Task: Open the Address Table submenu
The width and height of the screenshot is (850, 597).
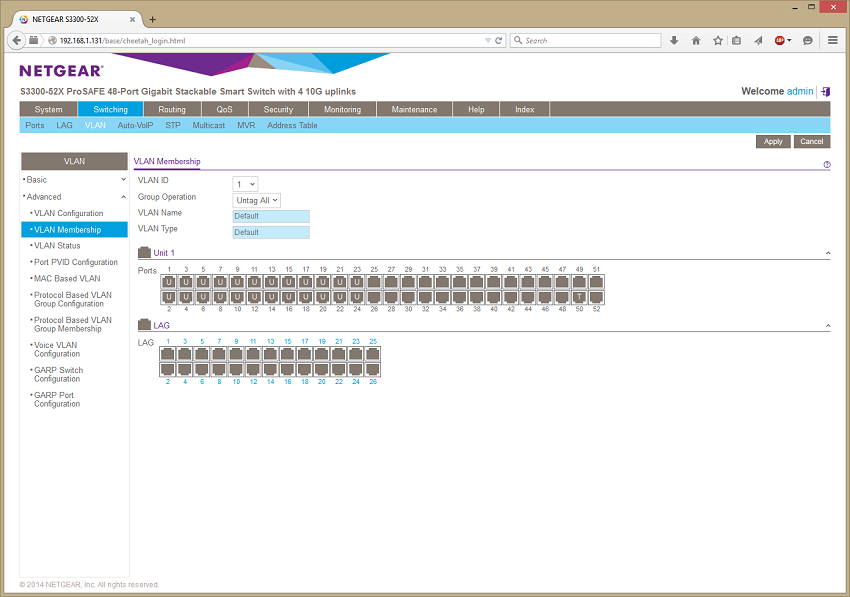Action: point(292,125)
